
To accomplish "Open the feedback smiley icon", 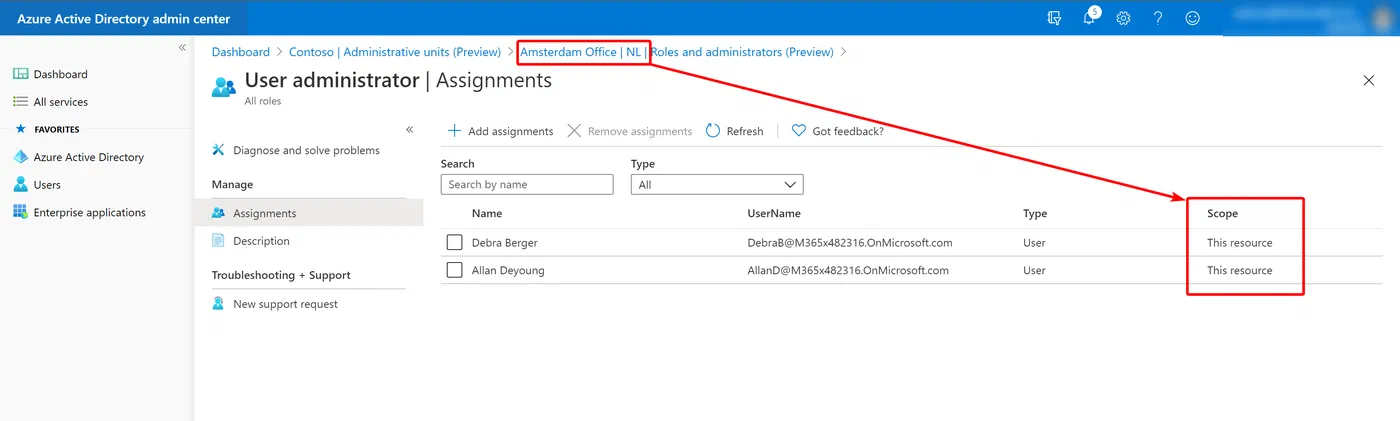I will [1192, 18].
